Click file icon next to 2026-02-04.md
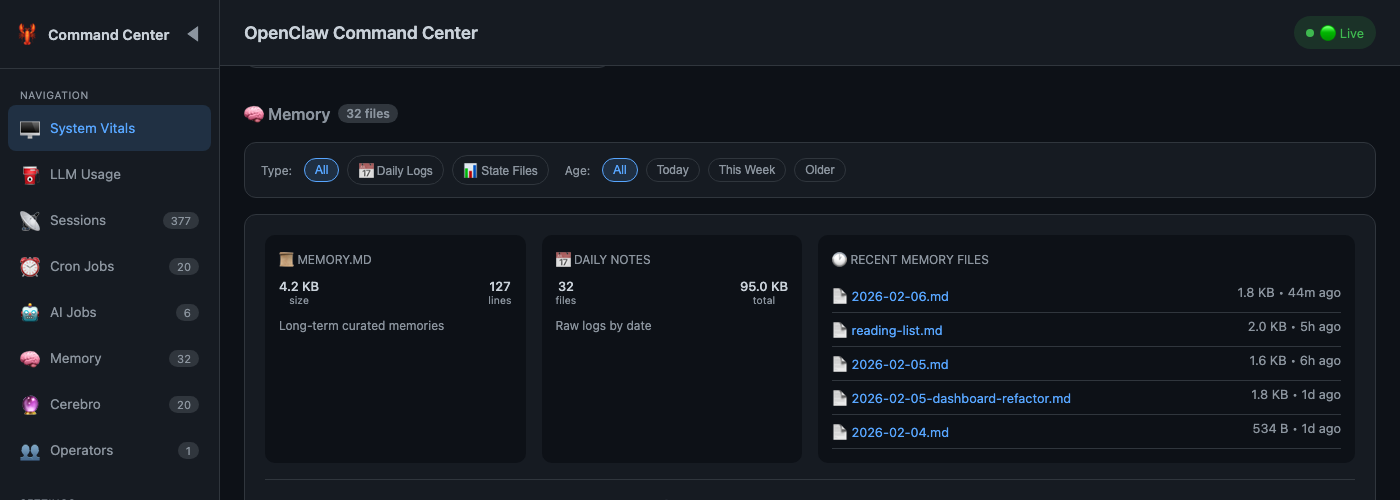The height and width of the screenshot is (500, 1400). click(840, 432)
